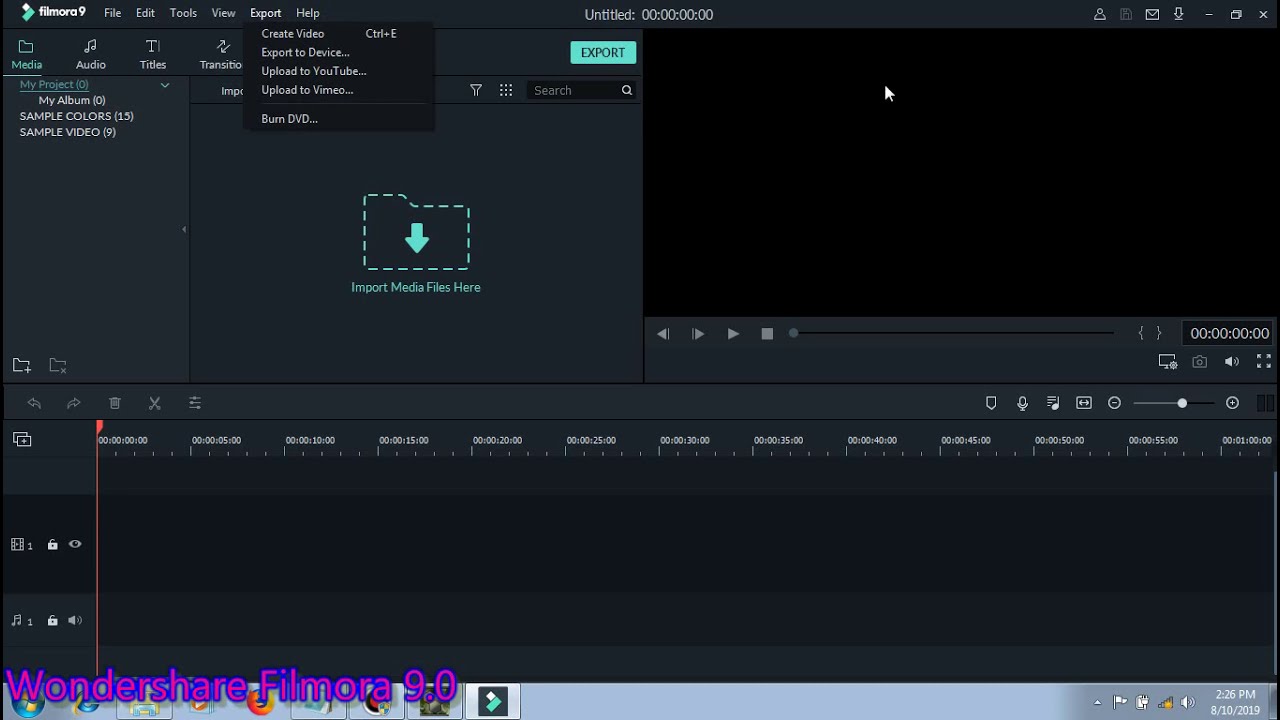Click the zoom to fit timeline icon
1280x720 pixels.
click(x=1084, y=403)
